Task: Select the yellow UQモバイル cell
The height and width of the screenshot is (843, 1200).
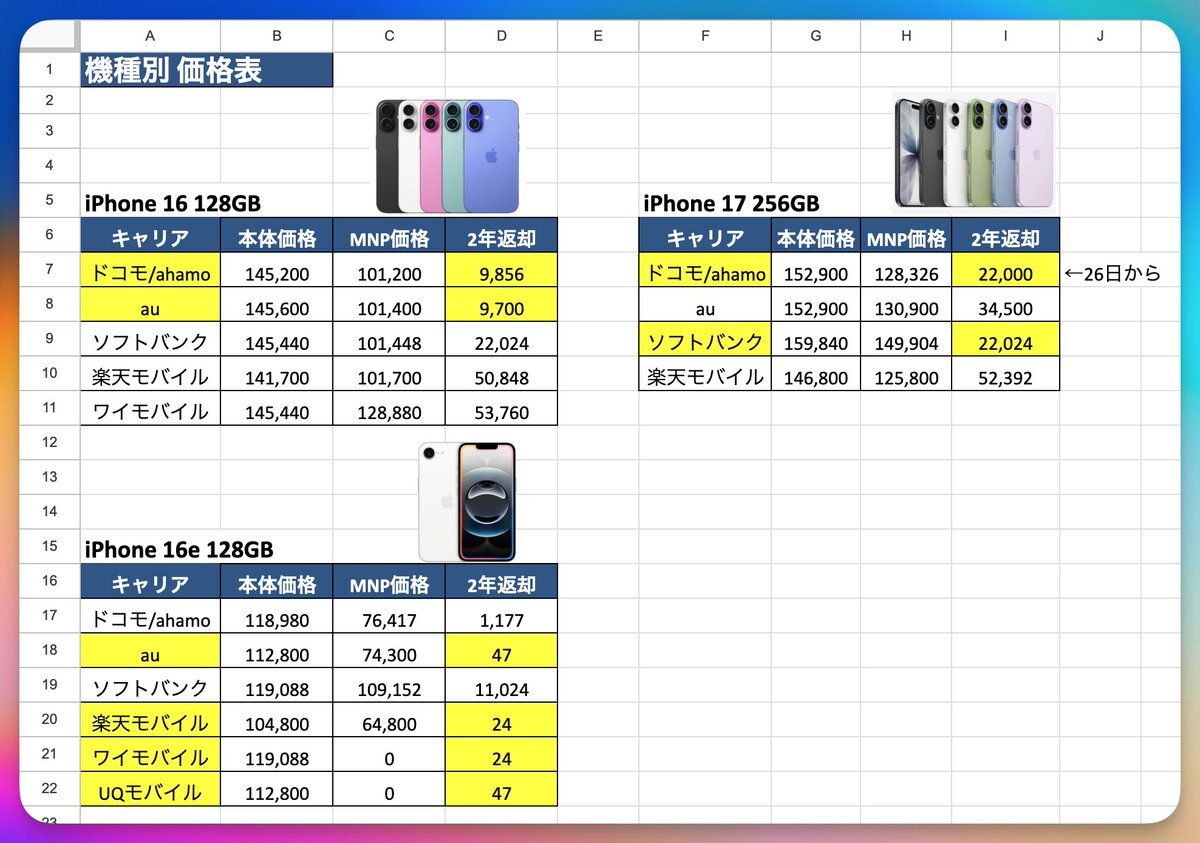Action: (151, 789)
